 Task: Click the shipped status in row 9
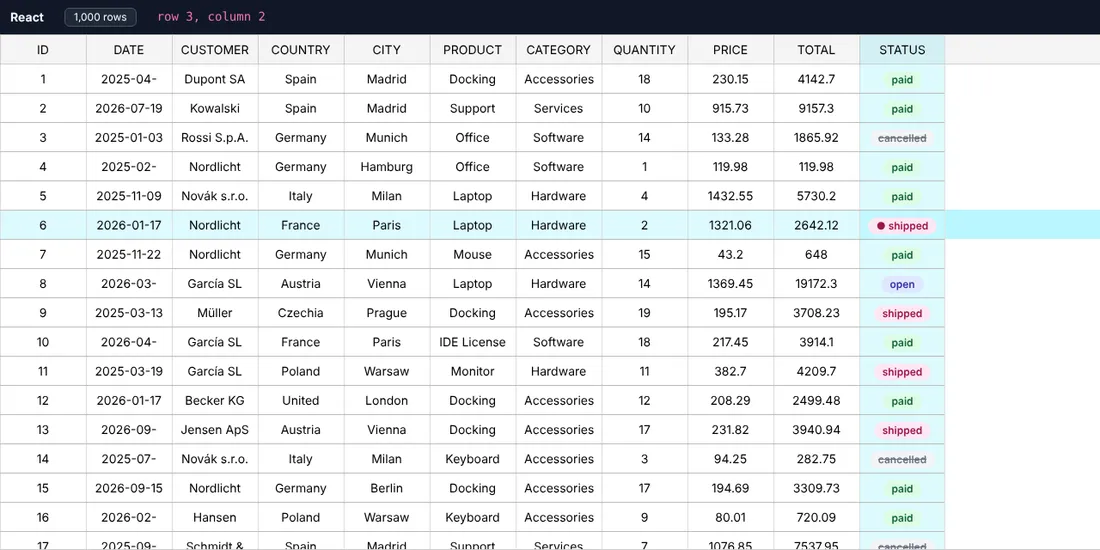(902, 314)
